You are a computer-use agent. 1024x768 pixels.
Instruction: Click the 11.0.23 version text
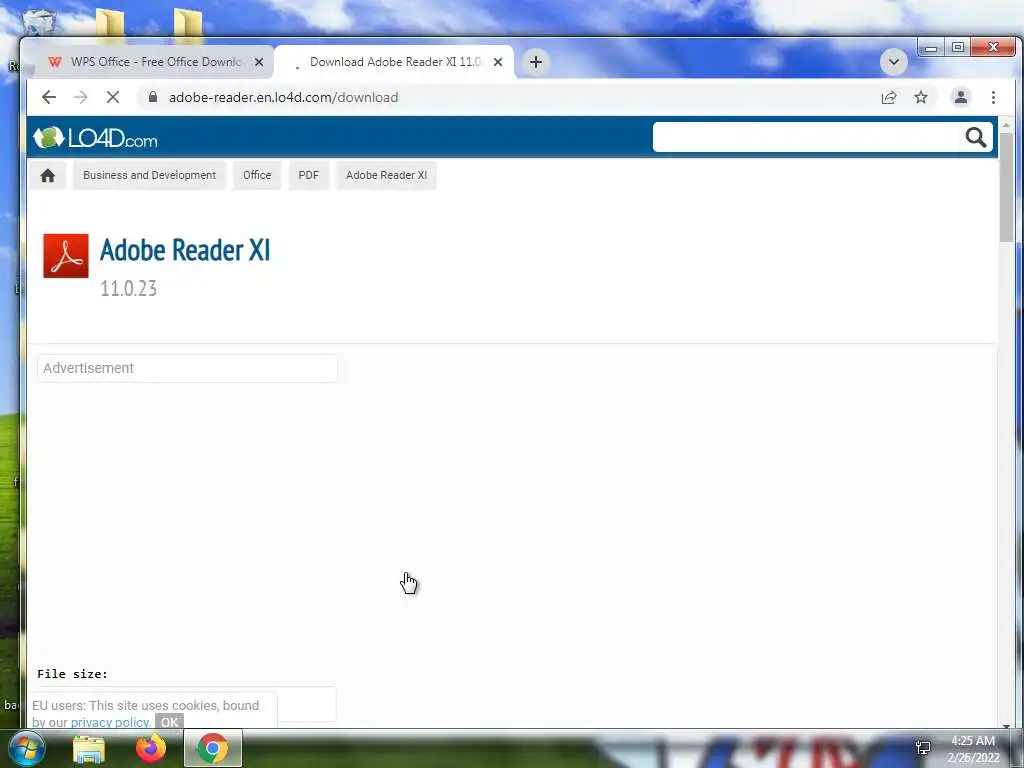pyautogui.click(x=128, y=289)
